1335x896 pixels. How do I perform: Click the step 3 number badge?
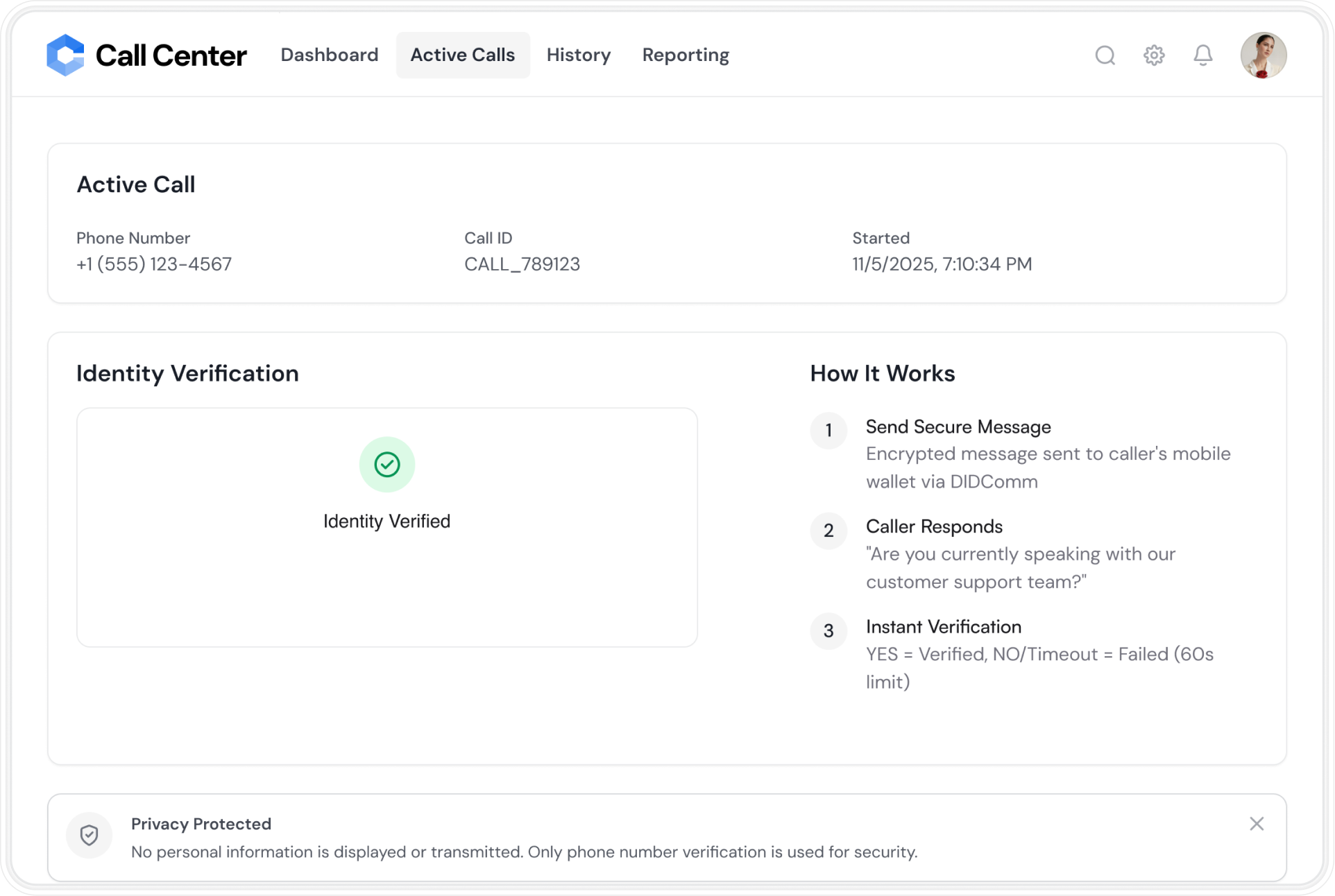tap(828, 631)
